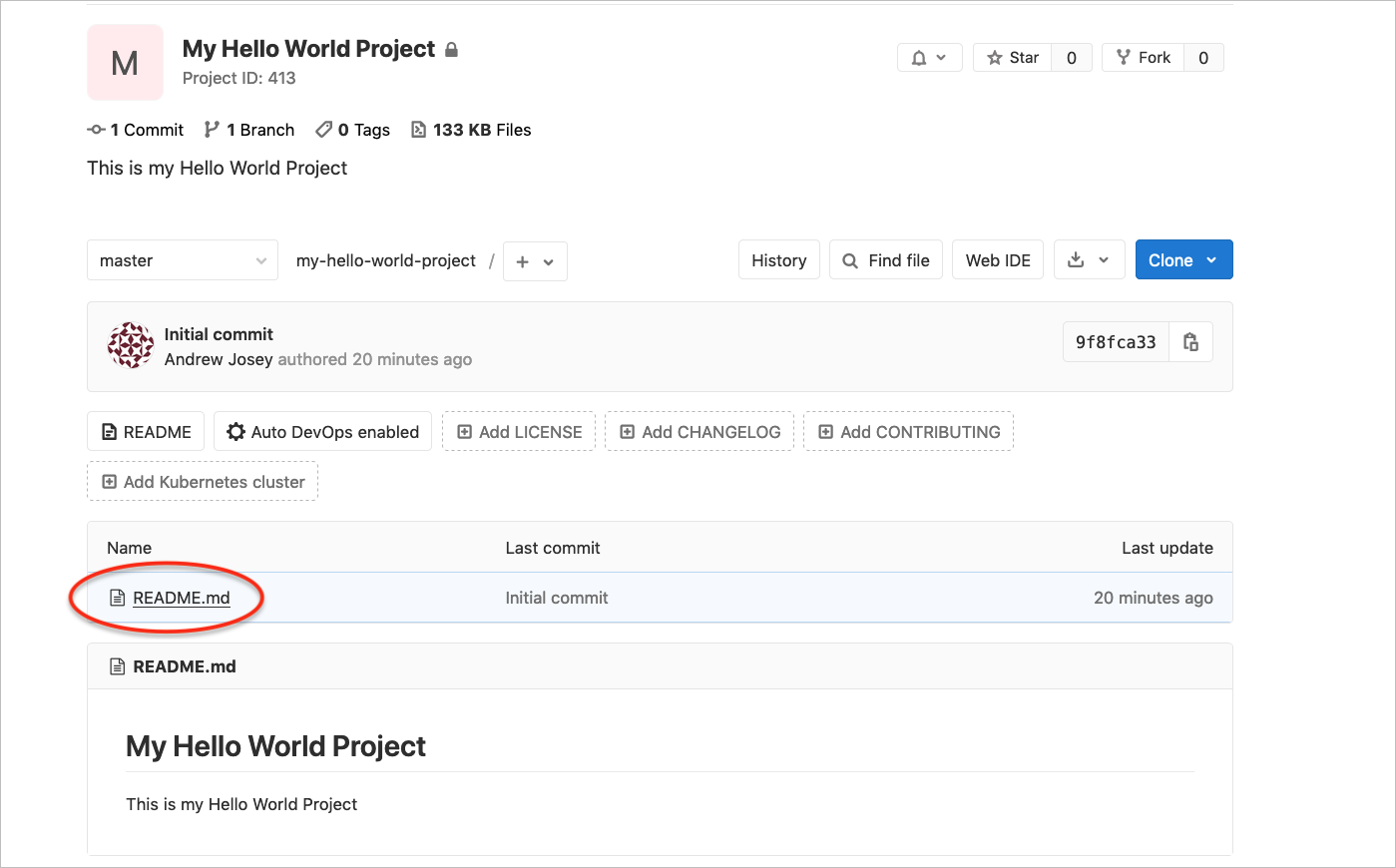Image resolution: width=1396 pixels, height=868 pixels.
Task: Expand the blue Clone dropdown
Action: (1183, 260)
